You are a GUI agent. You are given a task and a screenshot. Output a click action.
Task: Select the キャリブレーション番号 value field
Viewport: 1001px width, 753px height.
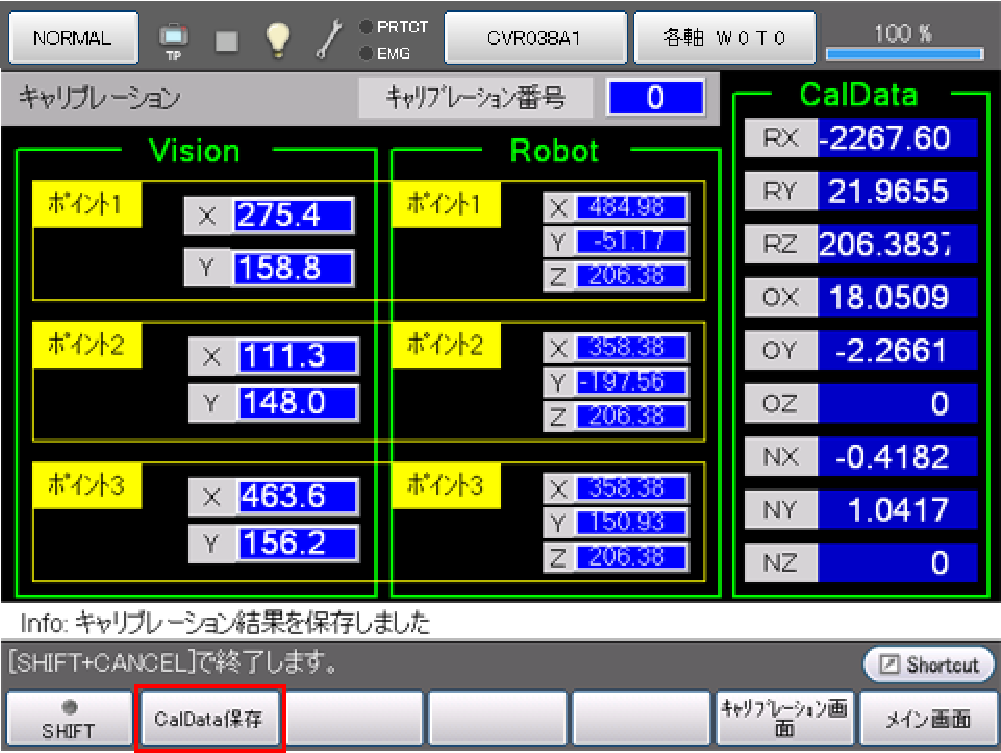[x=655, y=97]
